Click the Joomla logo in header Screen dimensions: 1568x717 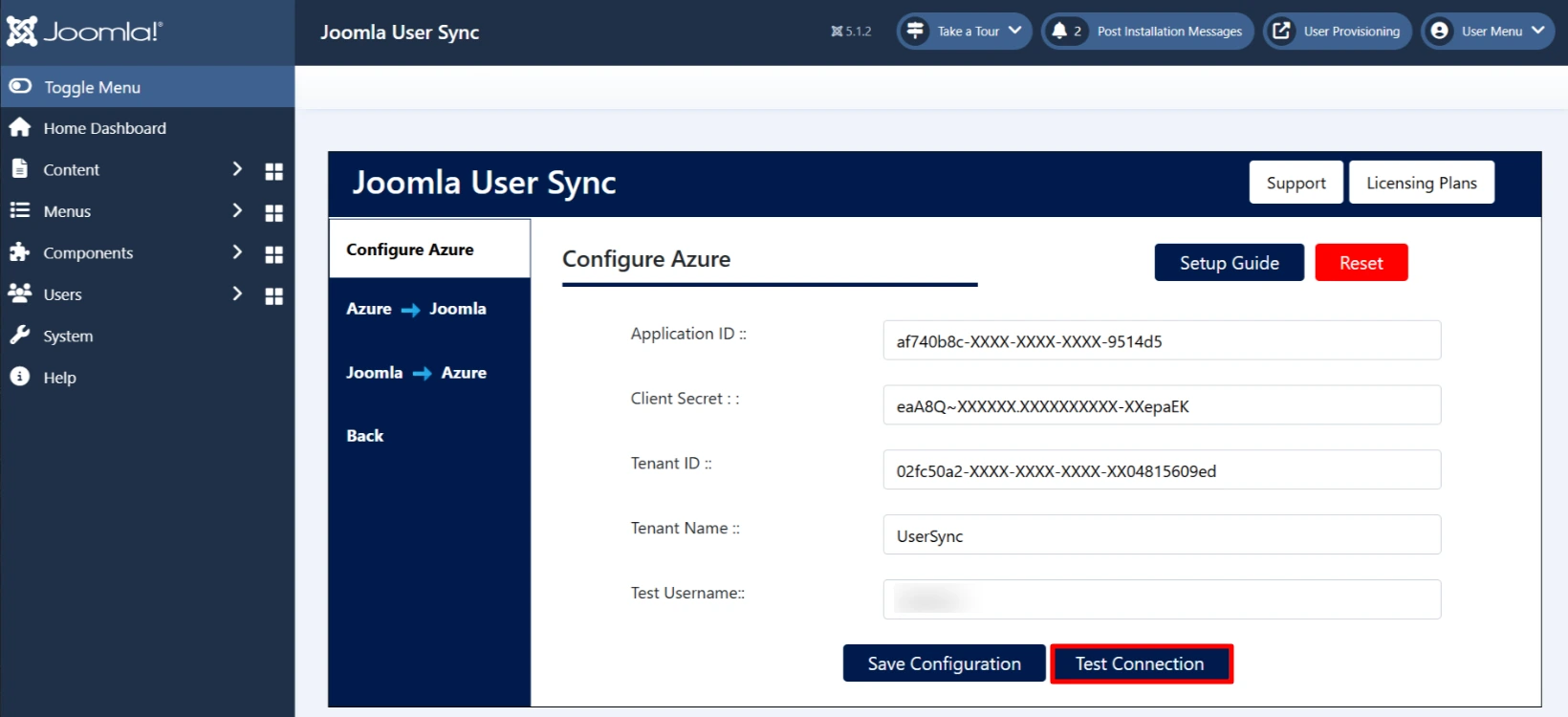pos(85,32)
